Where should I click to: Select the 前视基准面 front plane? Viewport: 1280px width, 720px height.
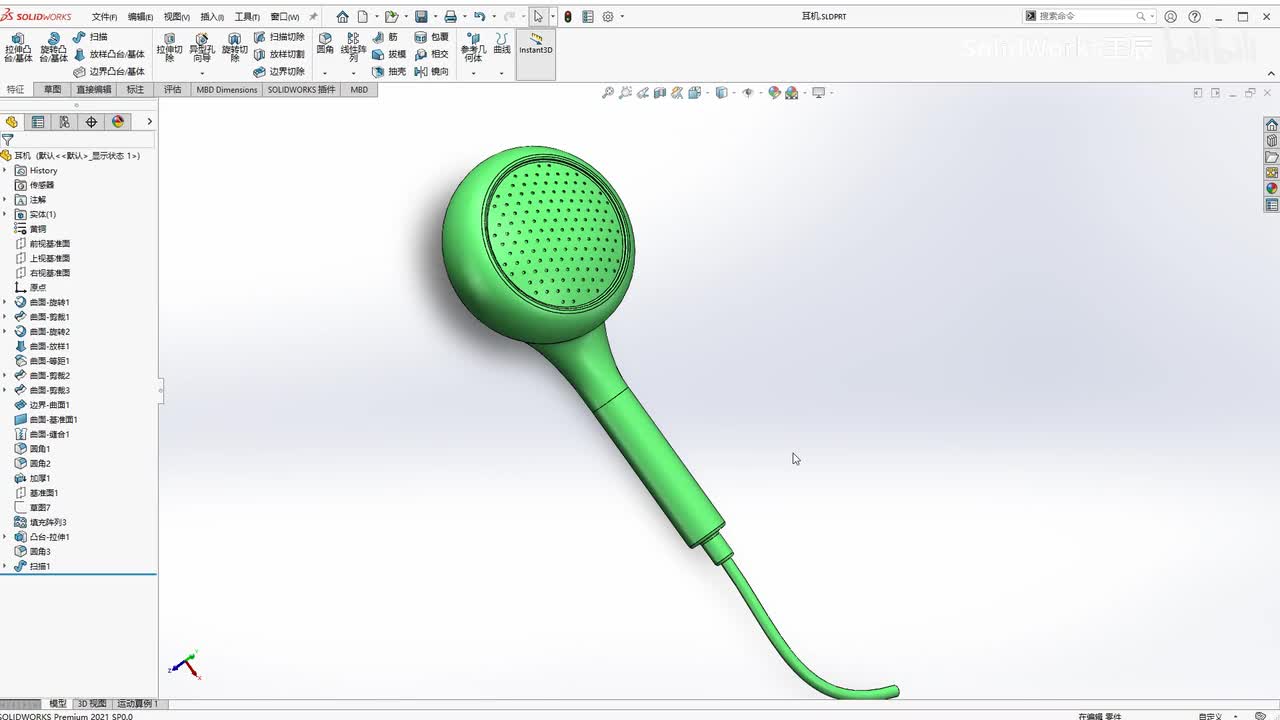click(x=43, y=244)
